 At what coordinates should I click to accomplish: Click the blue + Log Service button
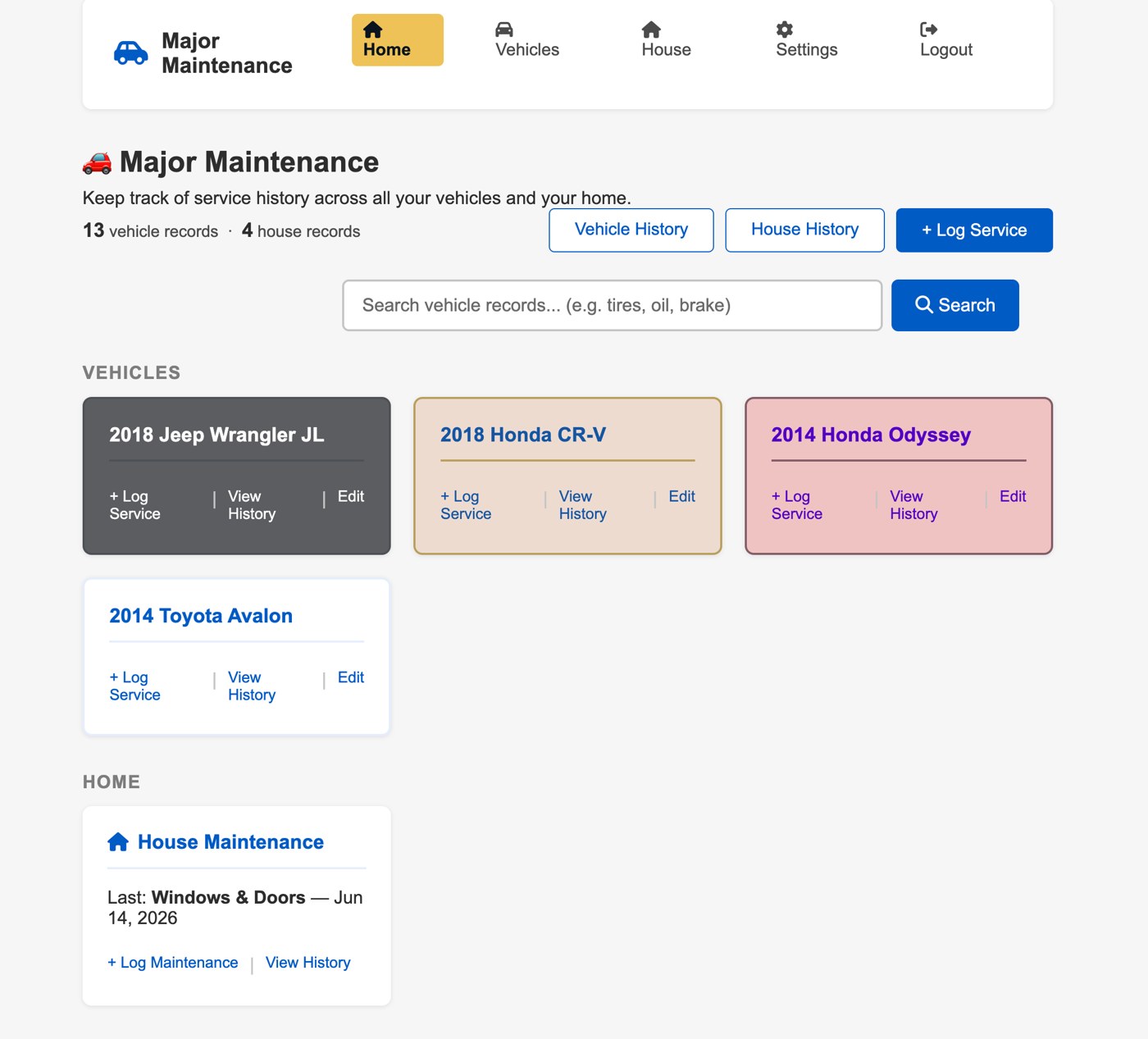(974, 230)
